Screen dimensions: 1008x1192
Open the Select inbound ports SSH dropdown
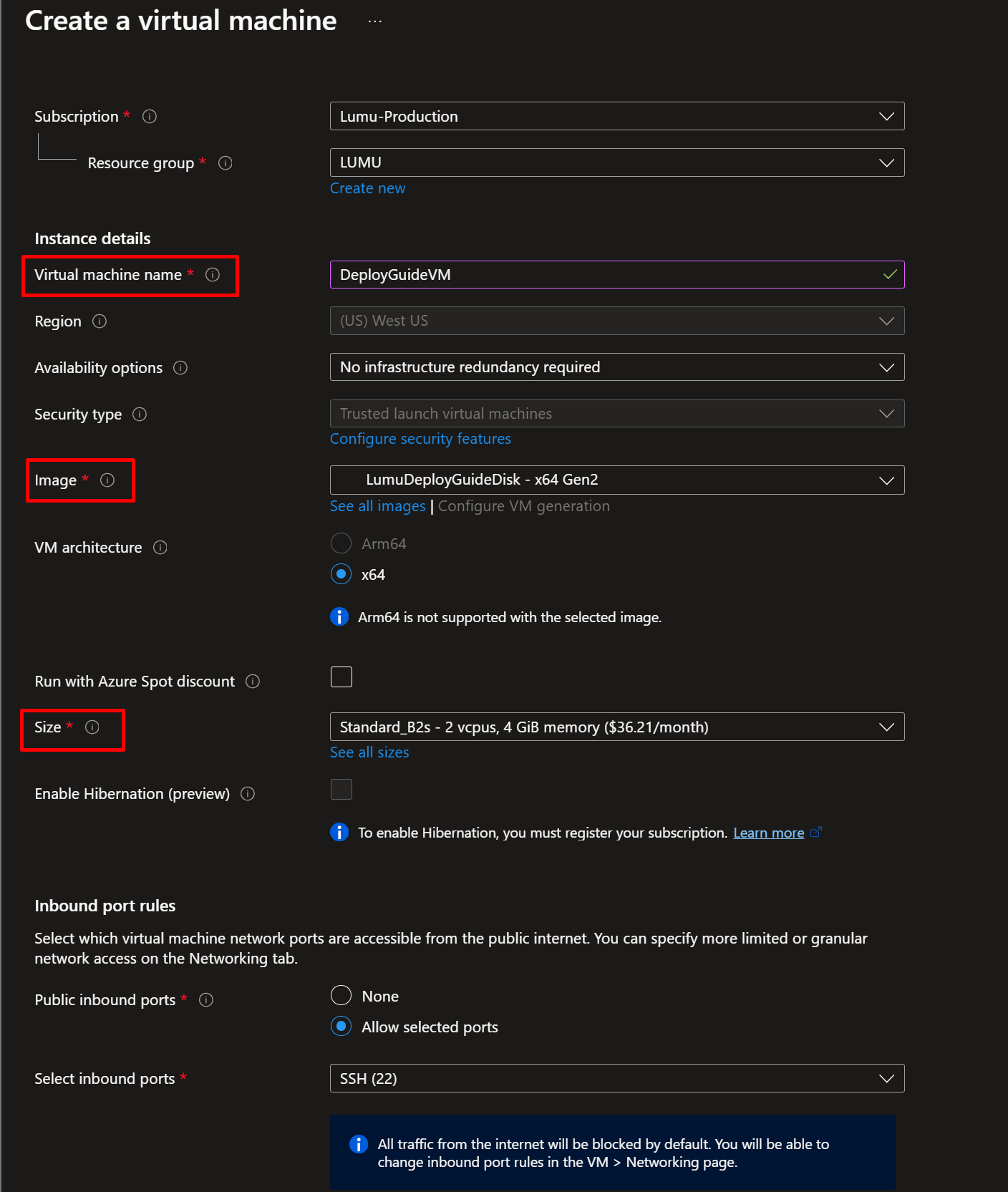(616, 1078)
